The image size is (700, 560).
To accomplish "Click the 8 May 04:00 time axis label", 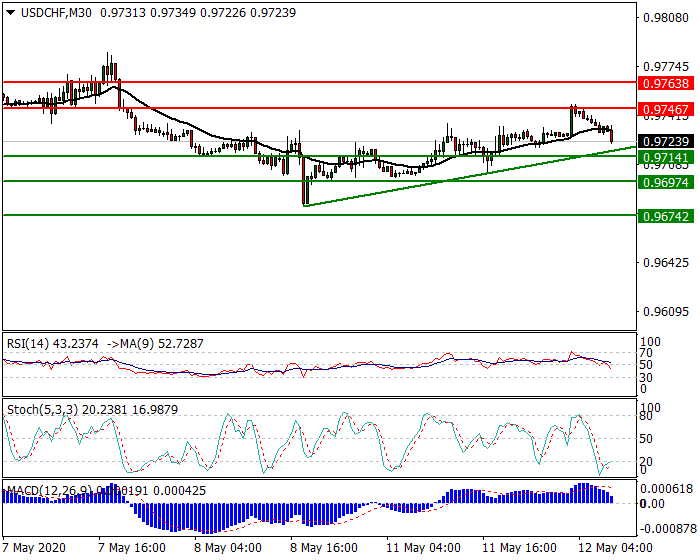I will (x=228, y=547).
